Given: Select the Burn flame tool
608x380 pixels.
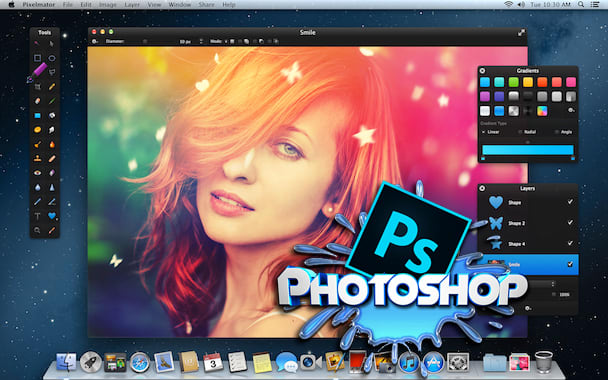Looking at the screenshot, I should (52, 144).
